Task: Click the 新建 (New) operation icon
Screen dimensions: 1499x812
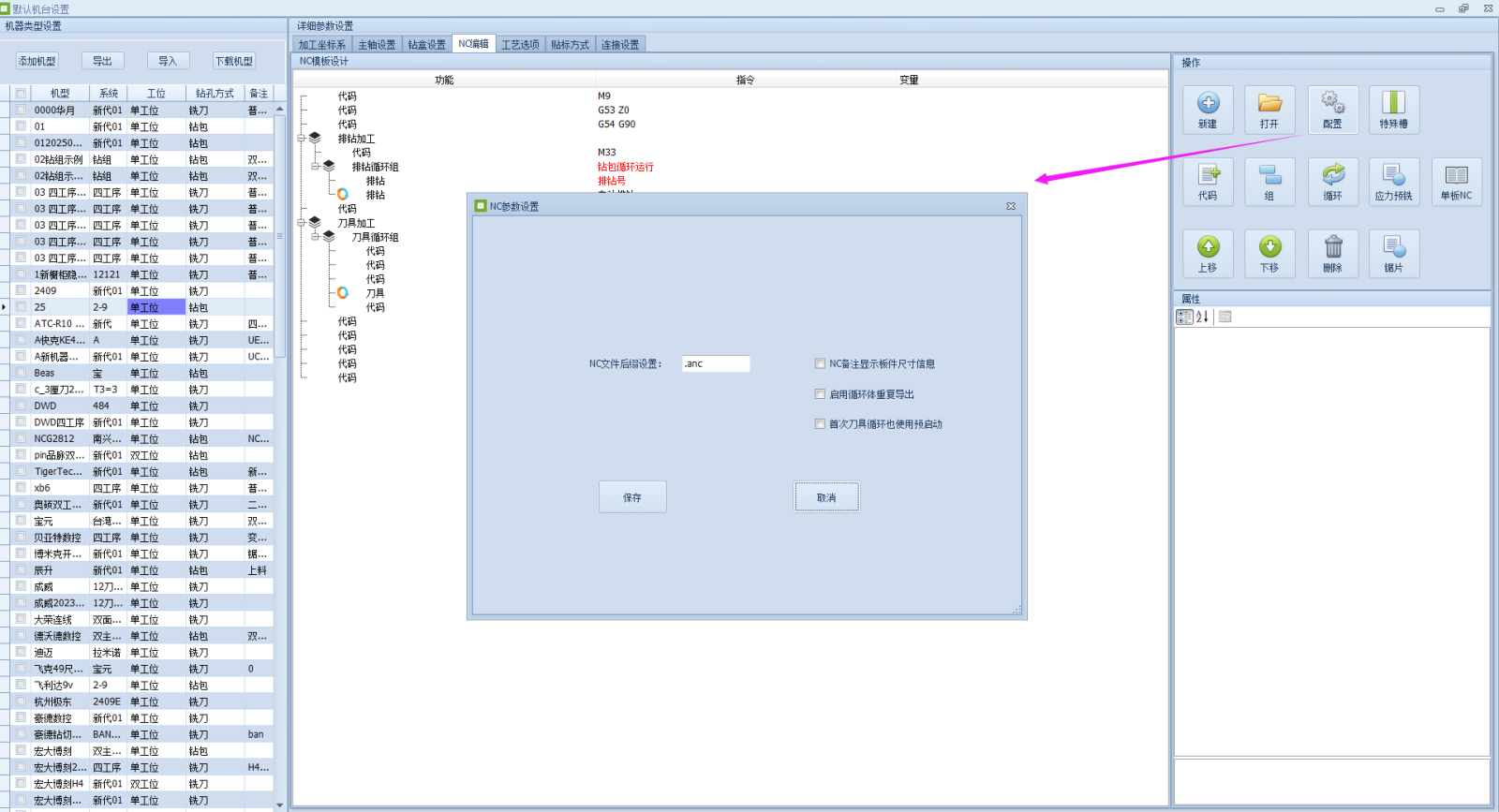Action: point(1208,110)
